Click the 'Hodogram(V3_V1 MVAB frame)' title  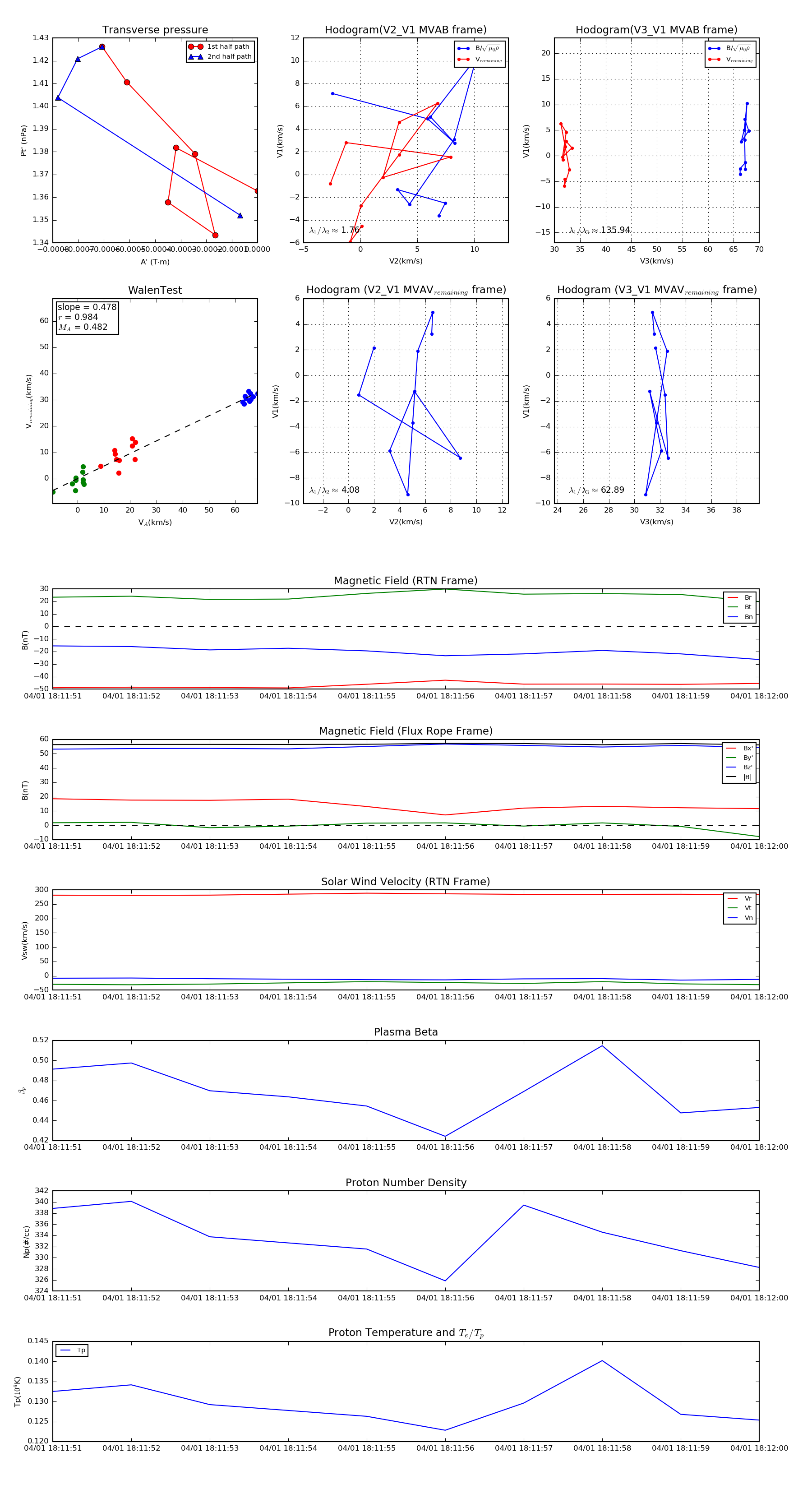click(x=656, y=29)
